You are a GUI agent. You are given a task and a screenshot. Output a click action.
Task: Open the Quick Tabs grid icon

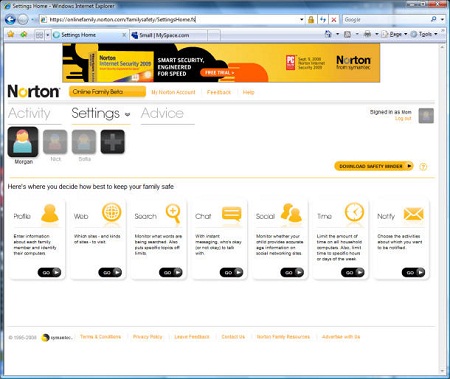pyautogui.click(x=39, y=35)
